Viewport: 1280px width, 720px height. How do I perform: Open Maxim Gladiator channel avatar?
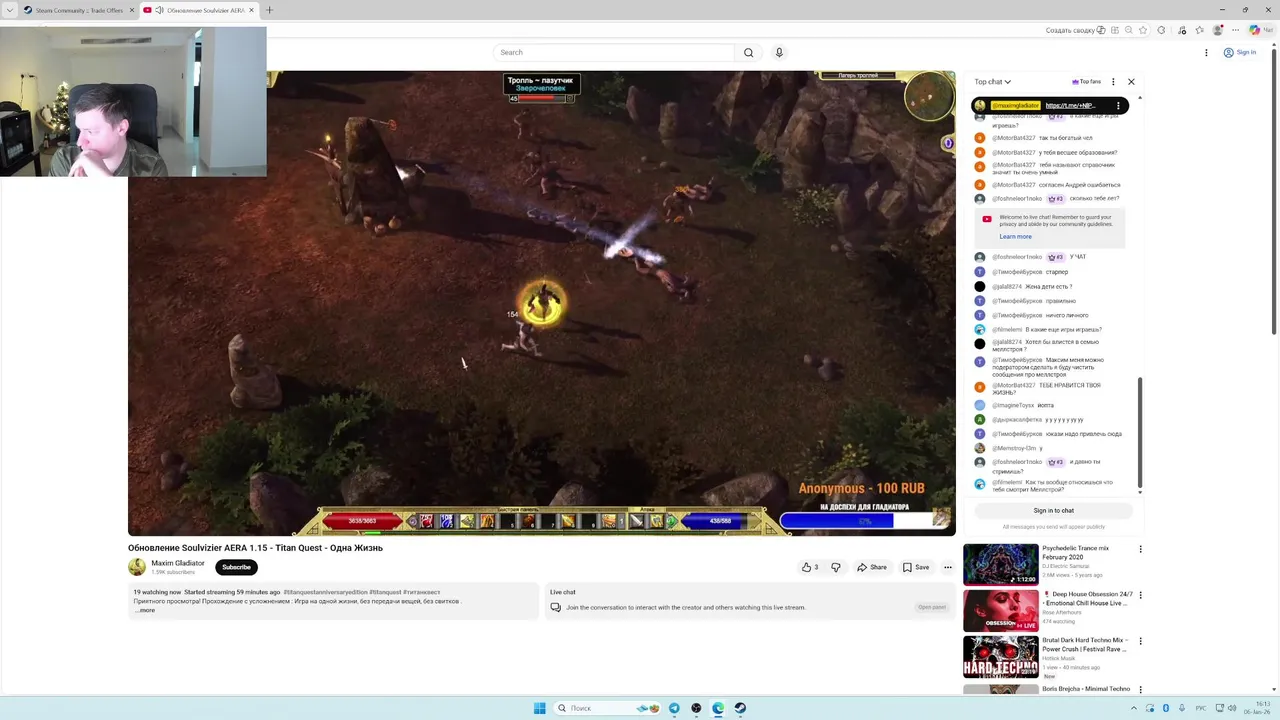137,567
